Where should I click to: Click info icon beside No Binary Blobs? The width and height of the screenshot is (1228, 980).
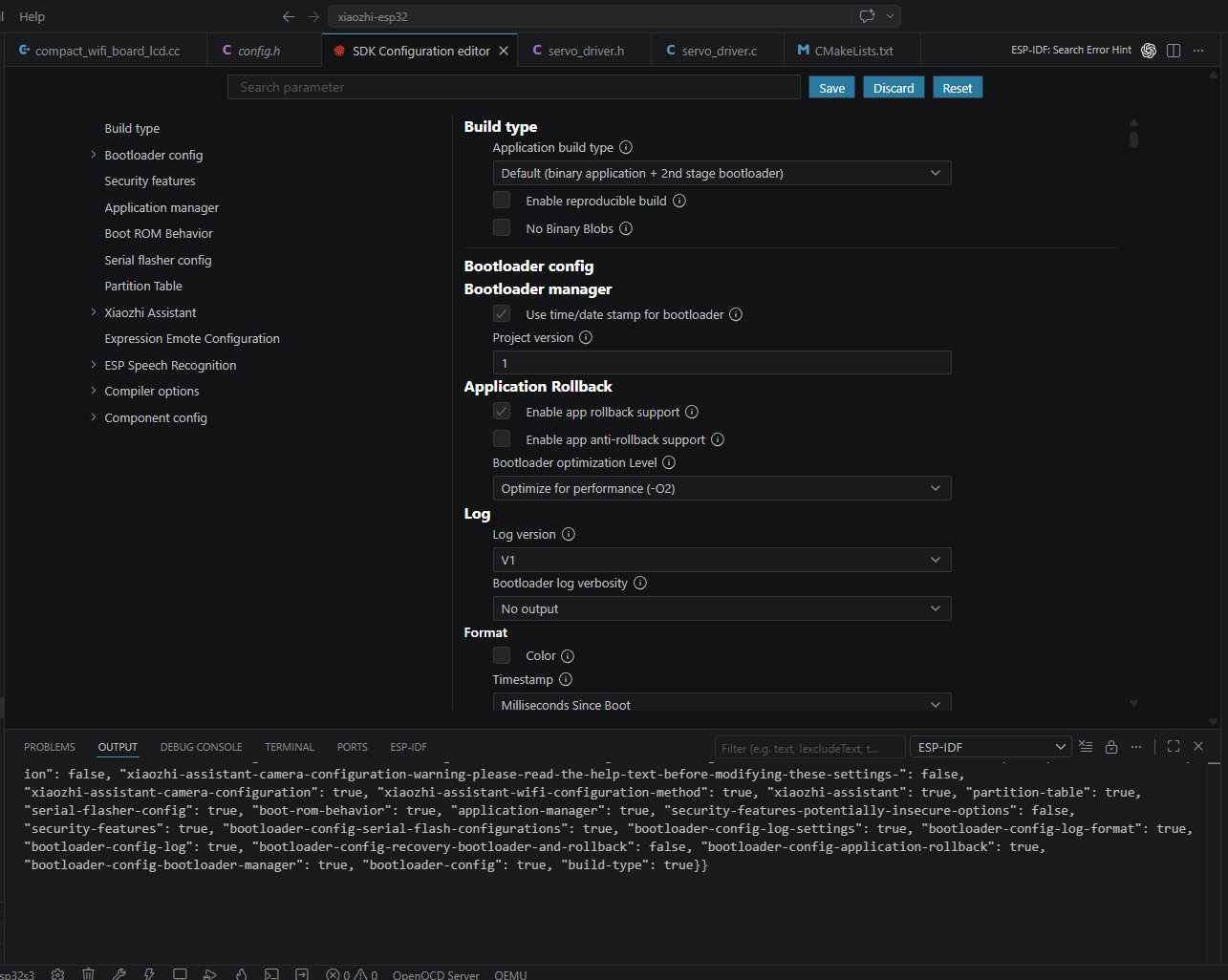coord(626,228)
